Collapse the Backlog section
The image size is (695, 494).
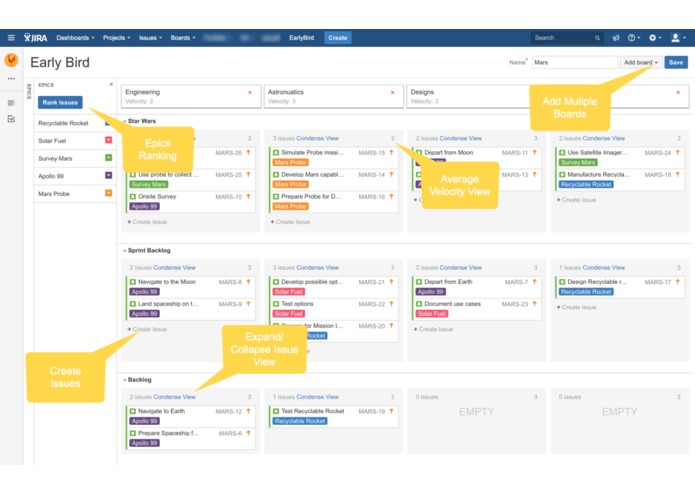(125, 380)
